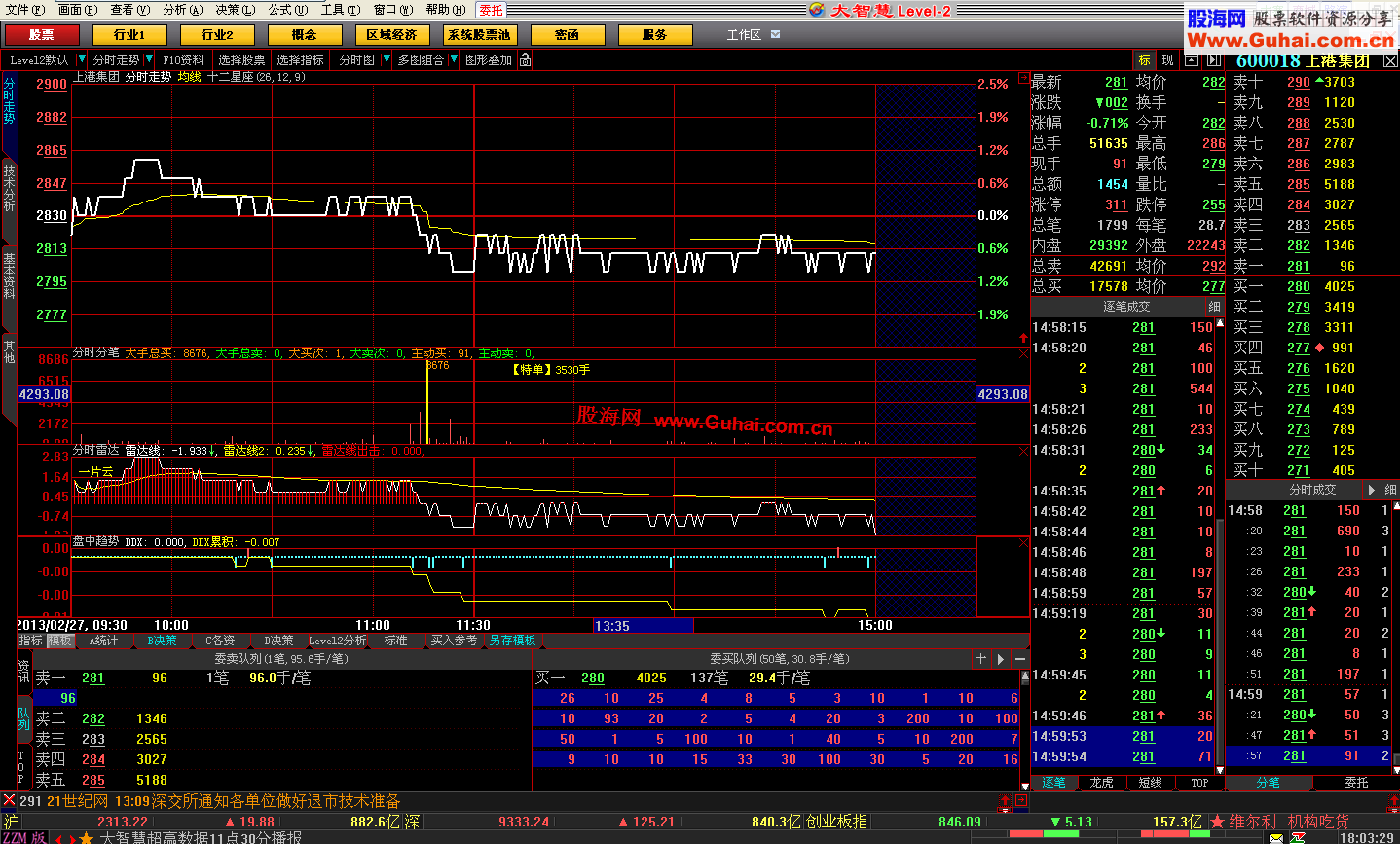Open the 工具(T) menu
The width and height of the screenshot is (1400, 844).
(340, 10)
